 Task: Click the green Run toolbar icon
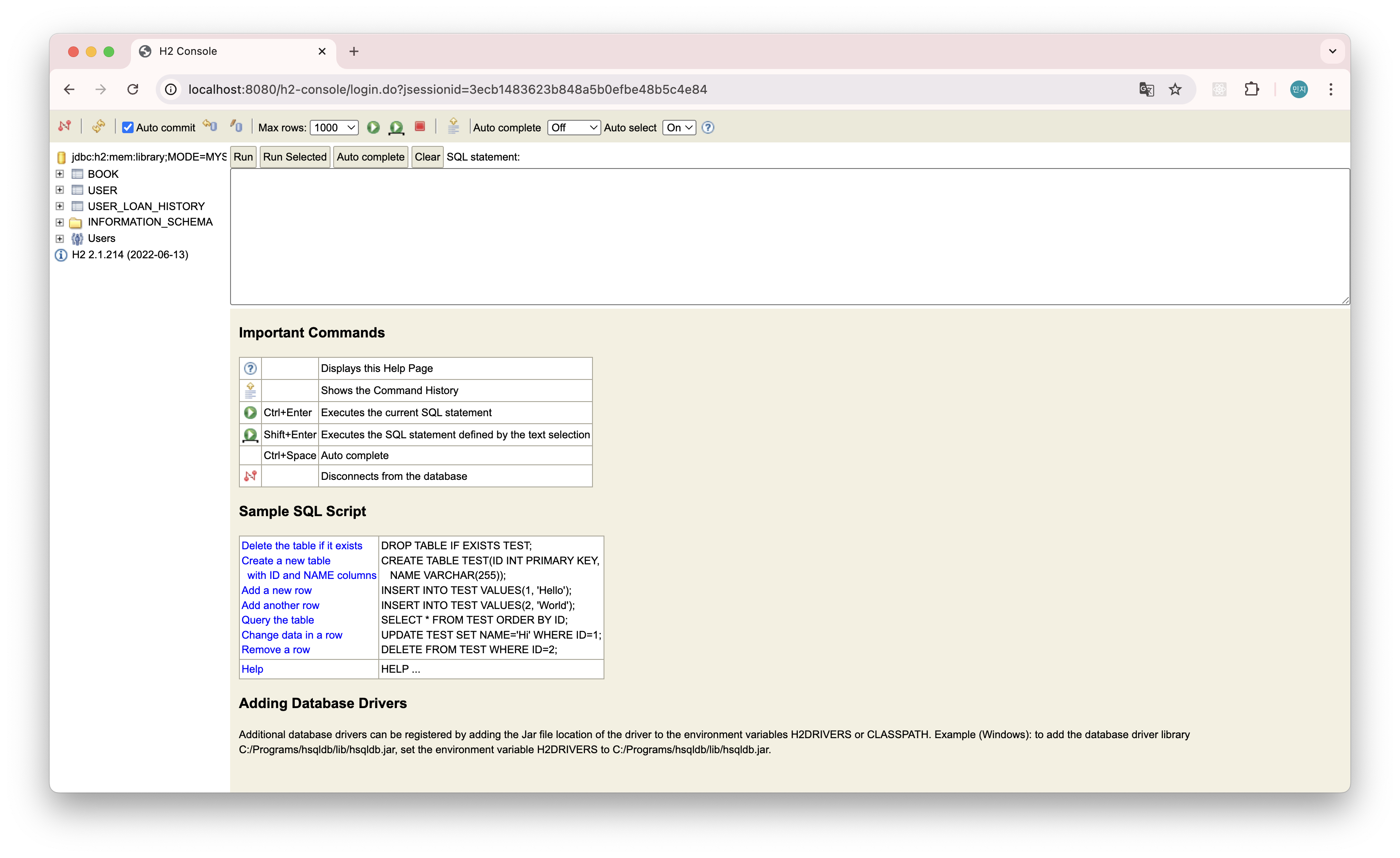coord(373,127)
